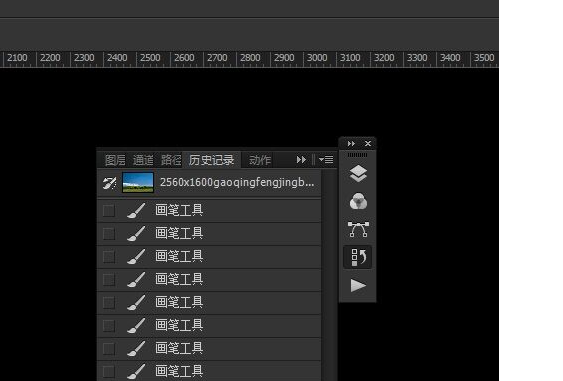The height and width of the screenshot is (381, 563).
Task: Click the history brush source icon beside snapshot
Action: (x=109, y=183)
